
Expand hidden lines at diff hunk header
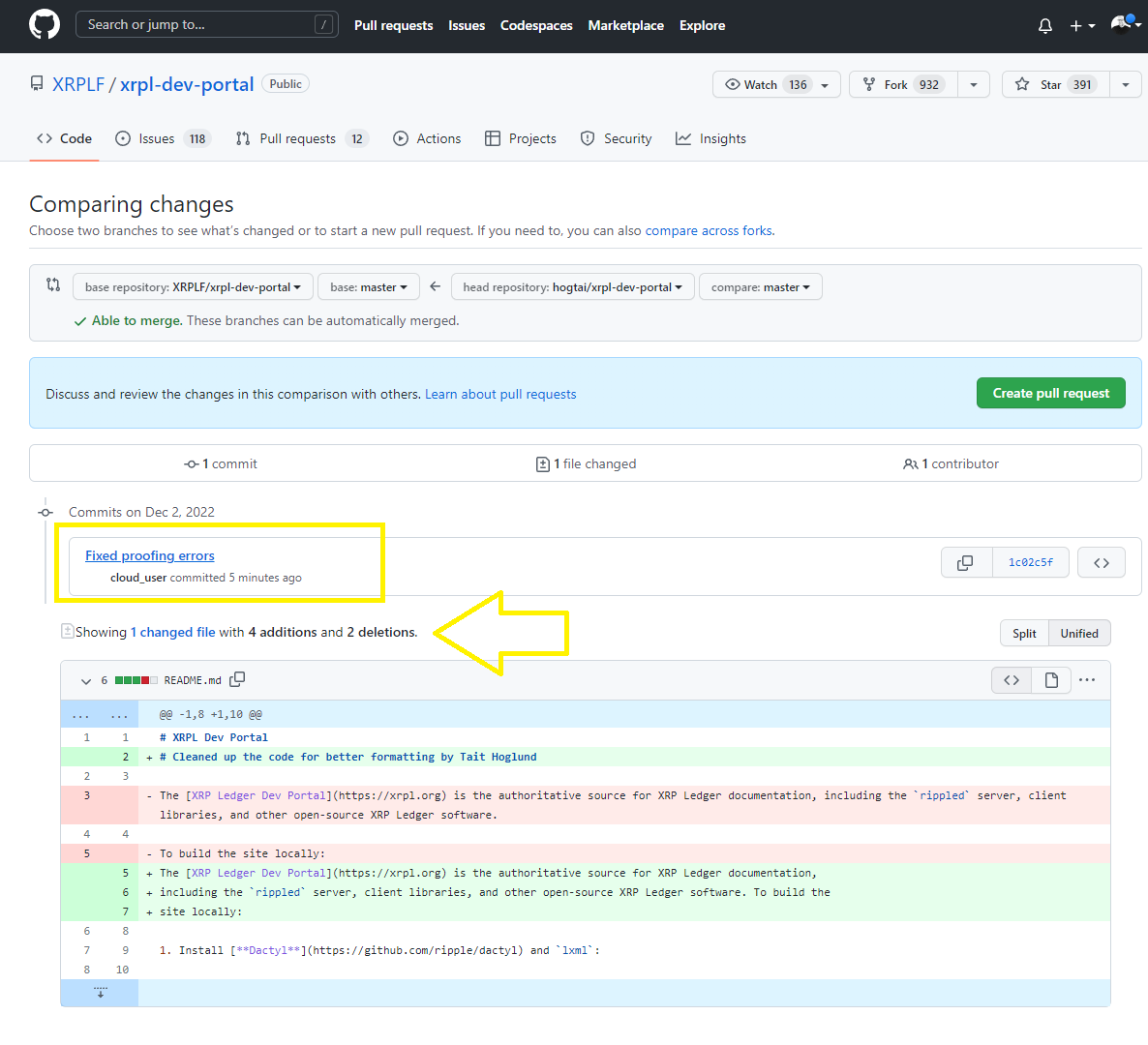(x=100, y=714)
